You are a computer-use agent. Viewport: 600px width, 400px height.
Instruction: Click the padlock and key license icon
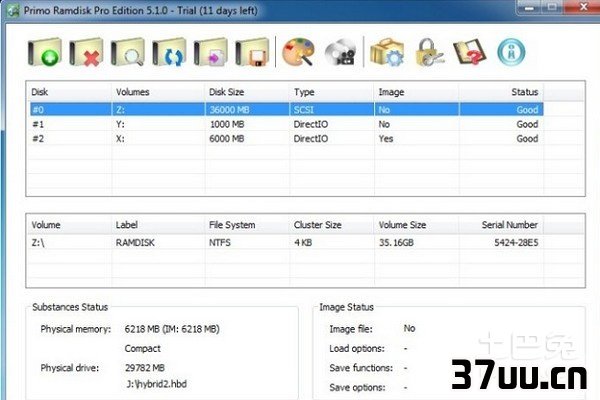[429, 52]
